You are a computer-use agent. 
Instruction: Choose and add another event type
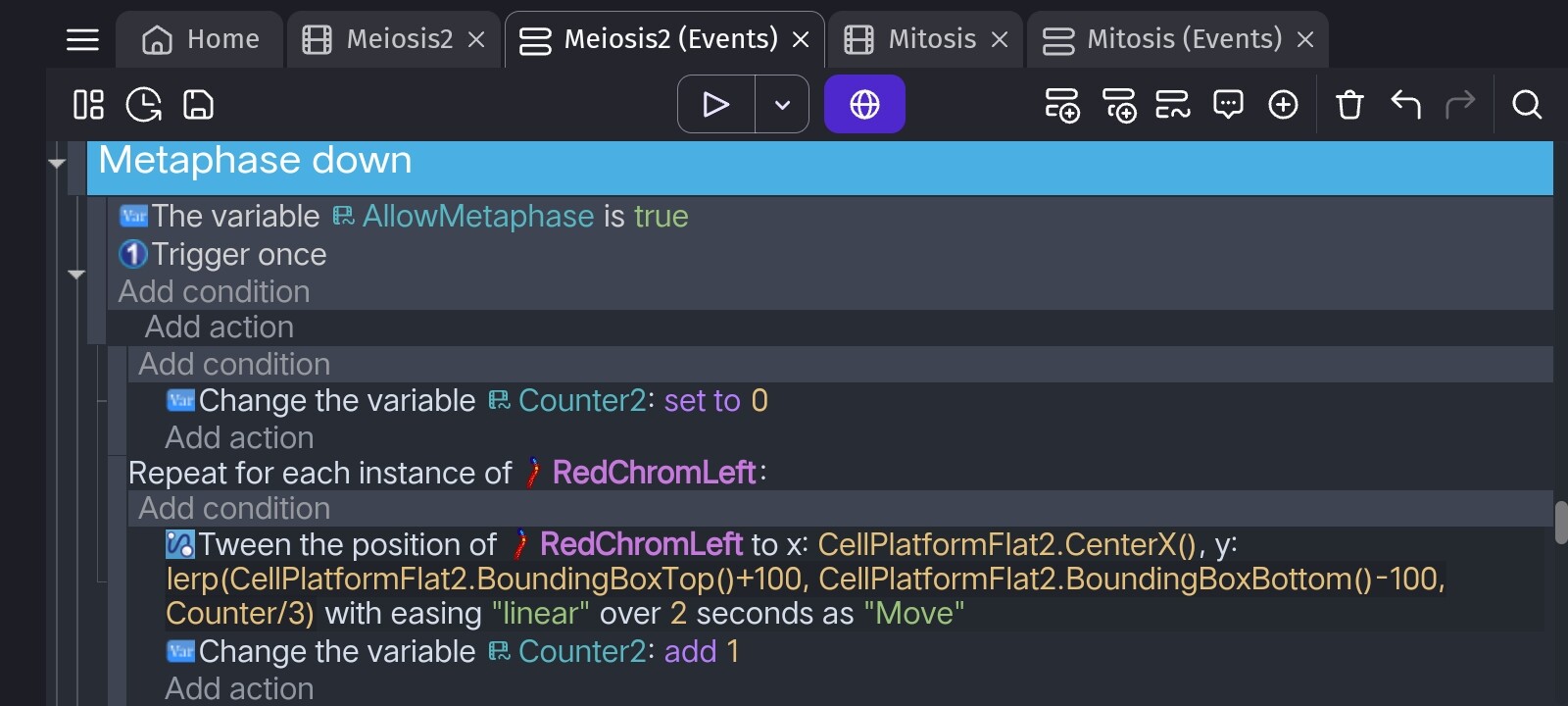[1283, 104]
